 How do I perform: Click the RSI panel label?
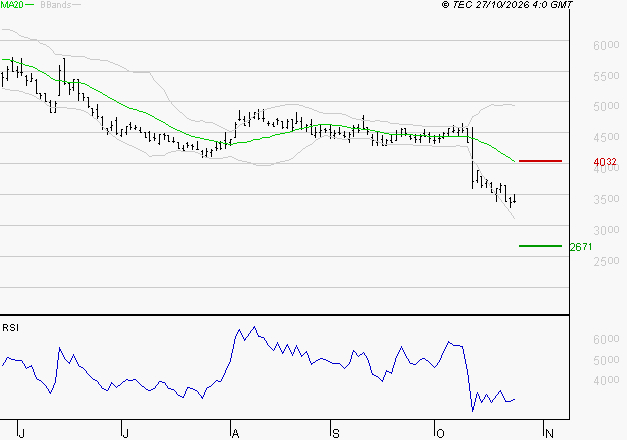click(x=10, y=328)
